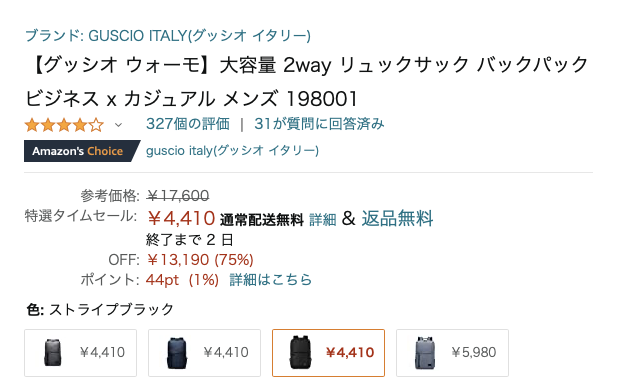Click the star rating icons

tap(64, 125)
